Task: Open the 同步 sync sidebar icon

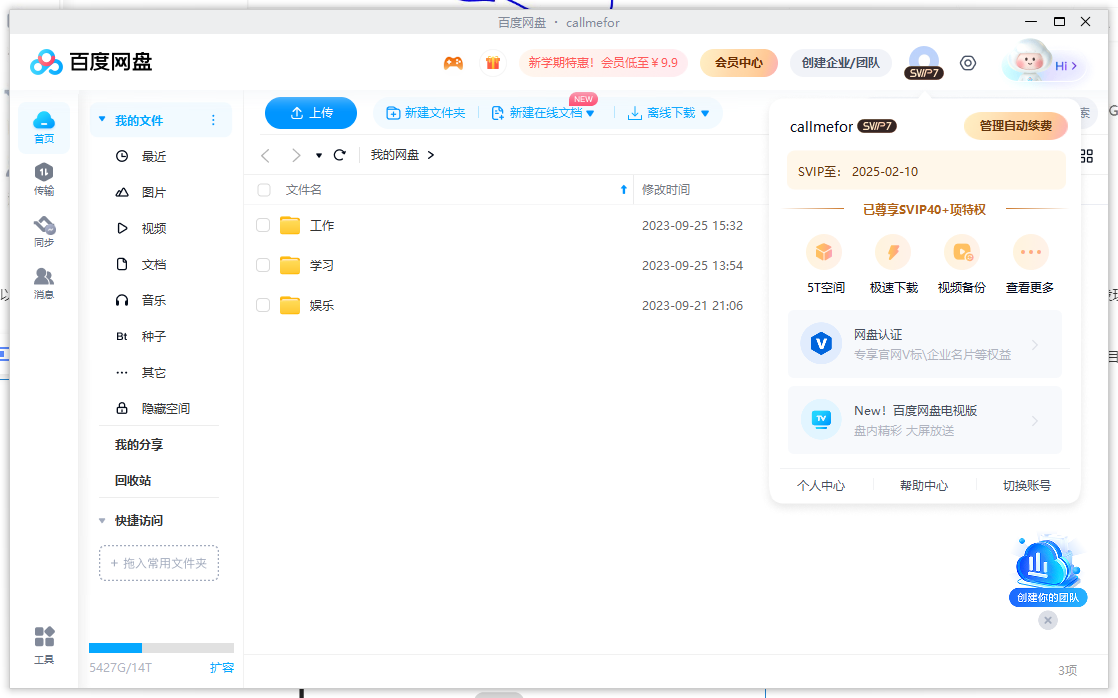Action: coord(43,232)
